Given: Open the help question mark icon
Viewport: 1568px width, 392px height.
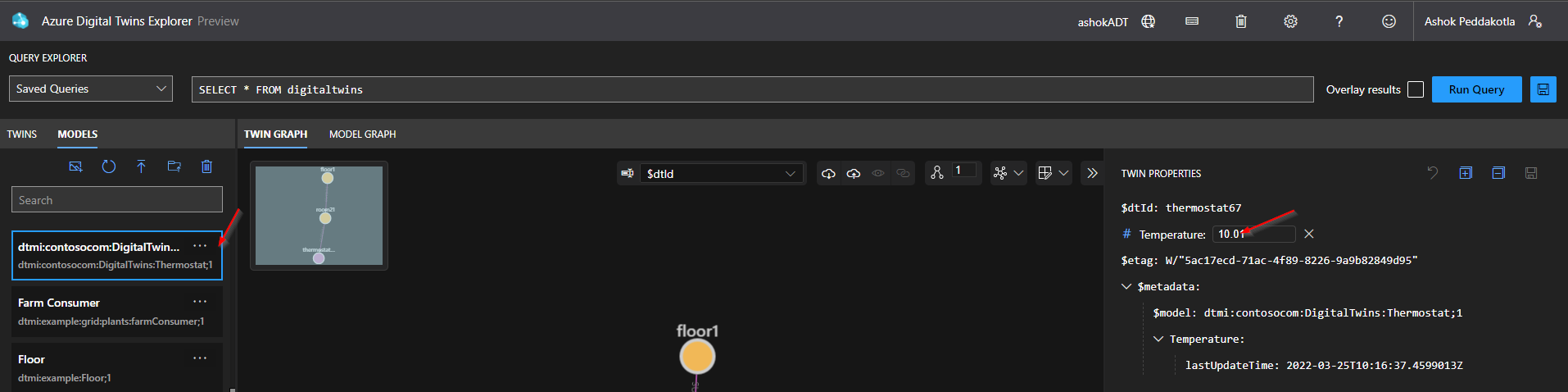Looking at the screenshot, I should [x=1339, y=21].
